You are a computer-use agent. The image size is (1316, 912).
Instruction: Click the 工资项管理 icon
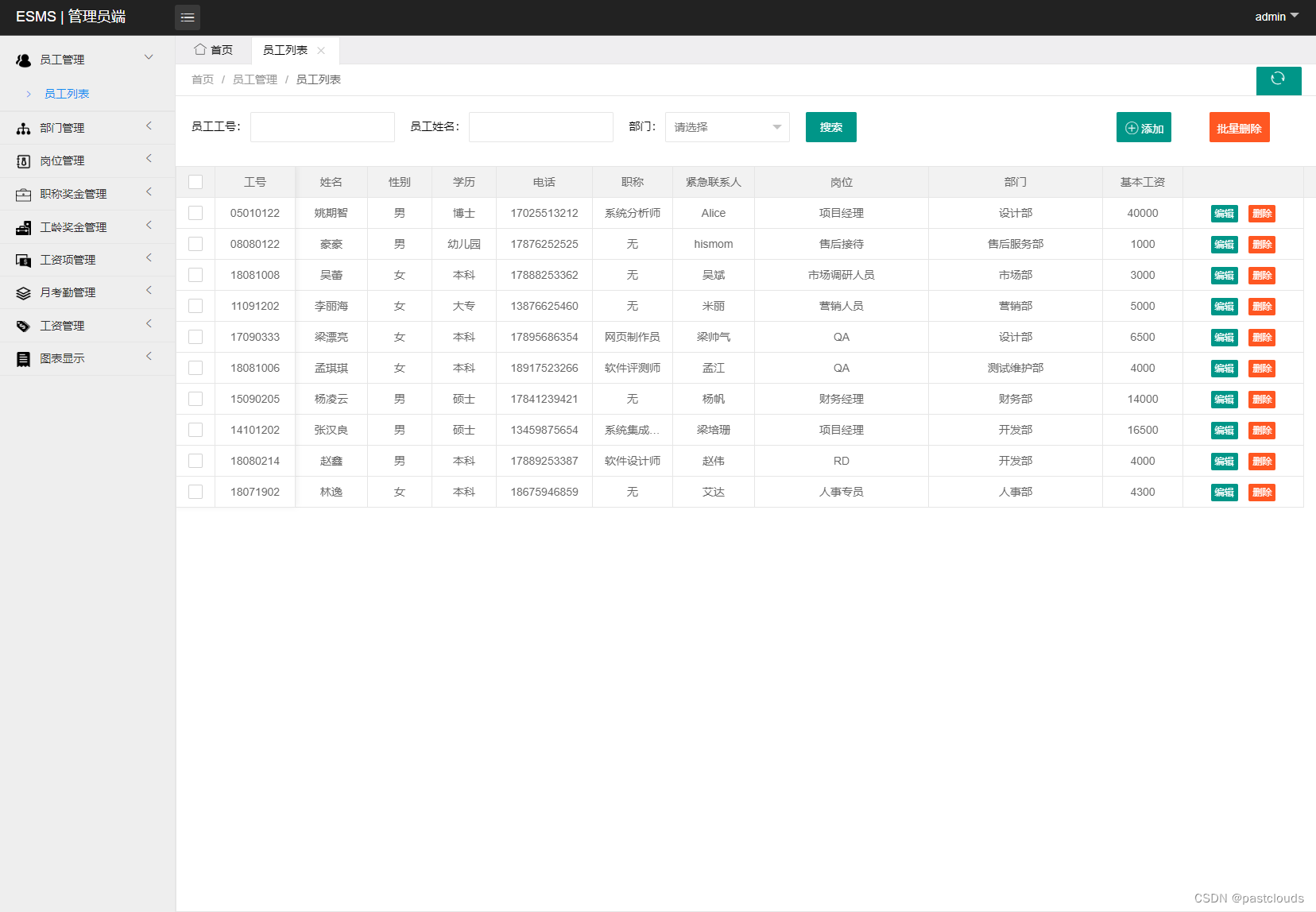[24, 260]
